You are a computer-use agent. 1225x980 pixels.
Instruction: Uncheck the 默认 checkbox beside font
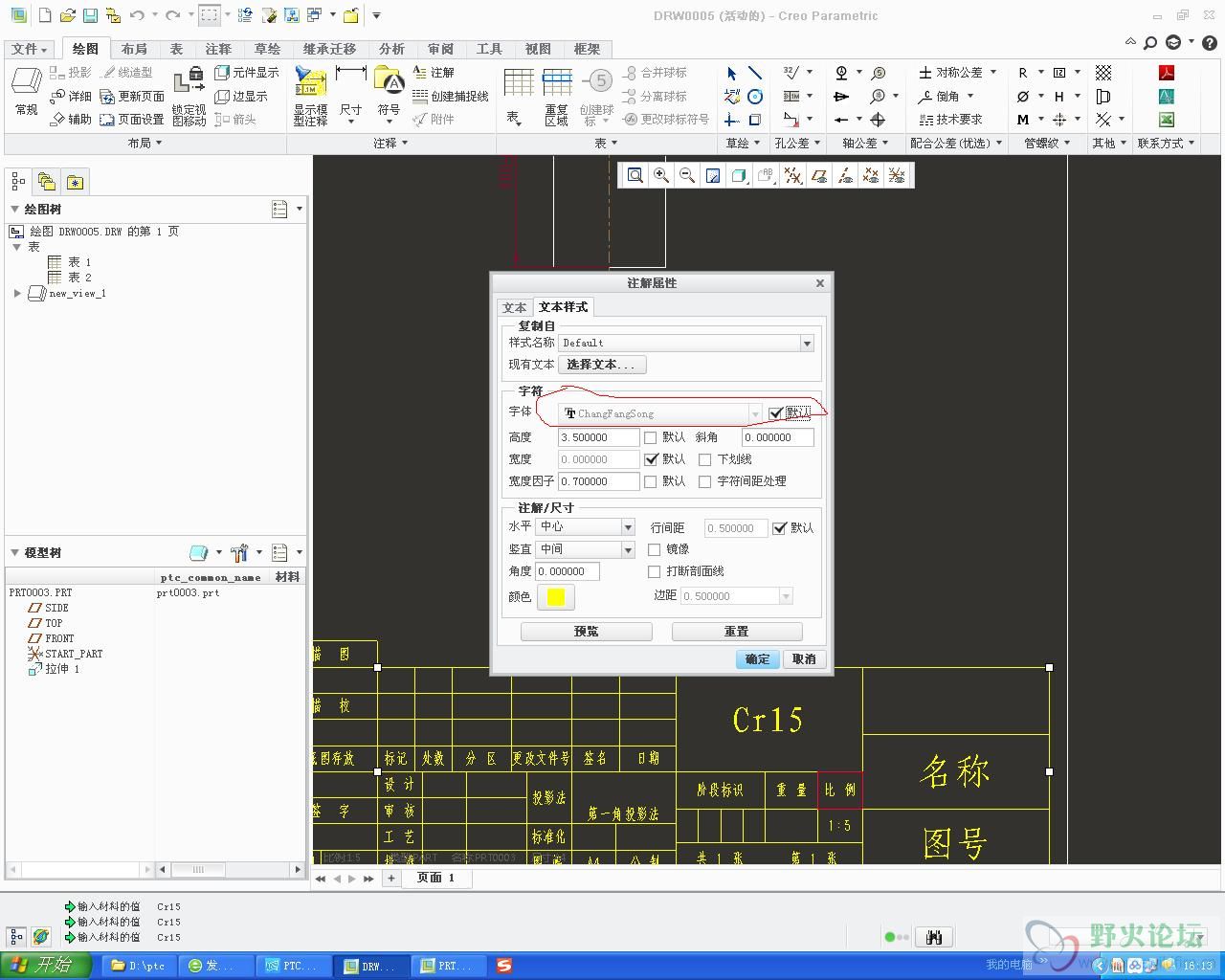[776, 413]
